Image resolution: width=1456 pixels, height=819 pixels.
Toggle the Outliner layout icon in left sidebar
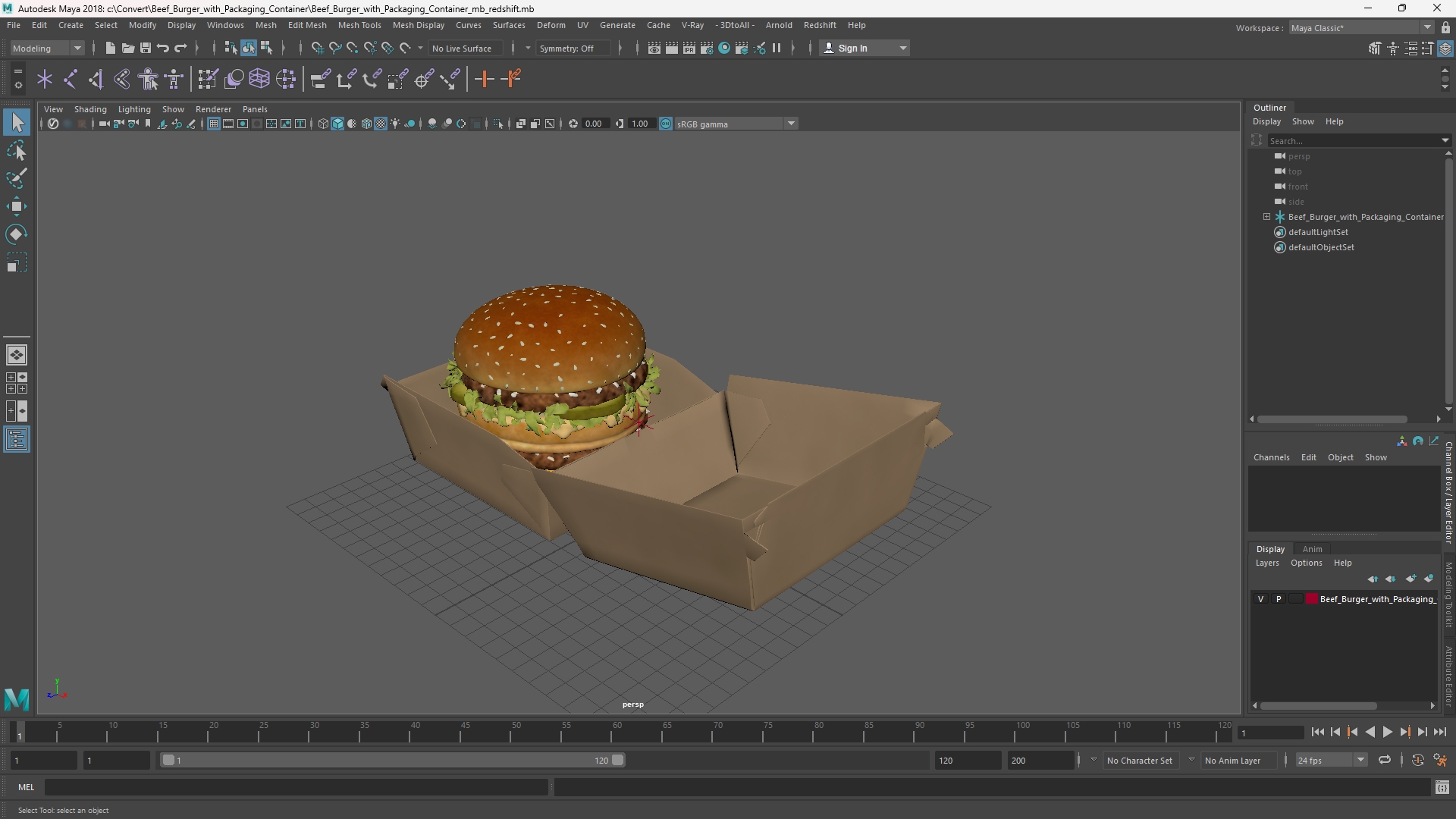click(x=17, y=440)
